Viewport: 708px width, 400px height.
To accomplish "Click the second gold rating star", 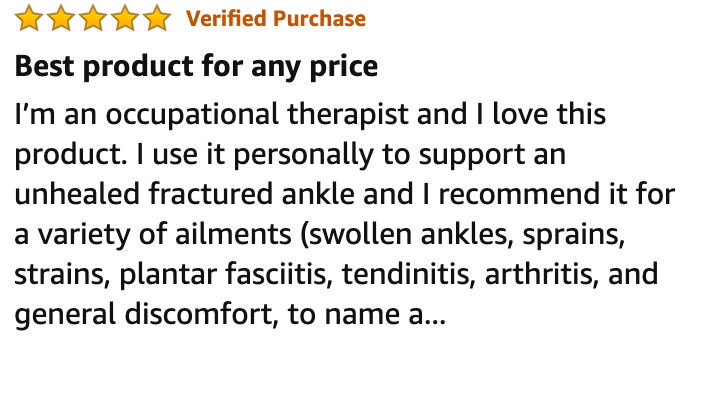I will tap(61, 18).
